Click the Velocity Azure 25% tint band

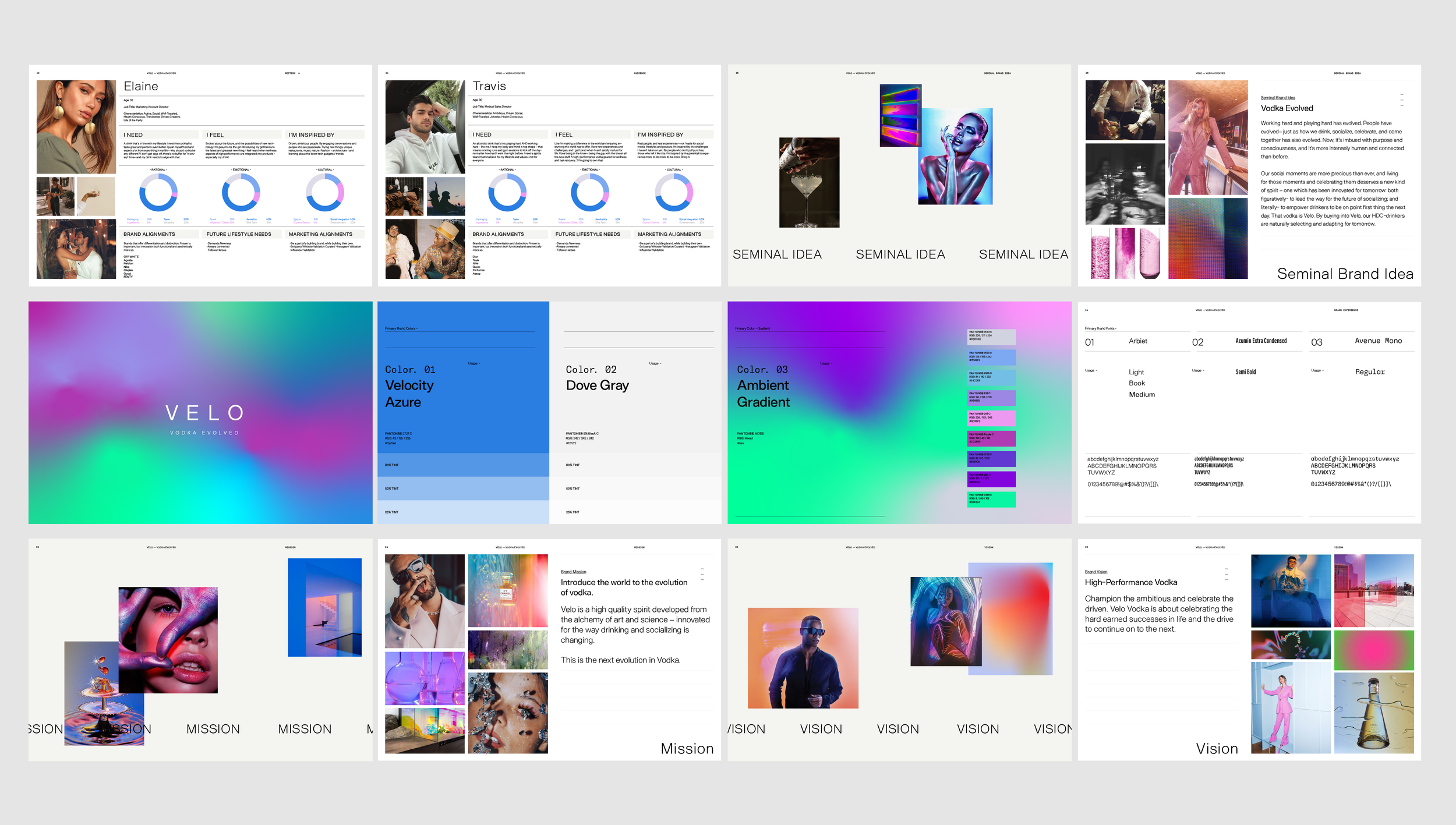[463, 512]
